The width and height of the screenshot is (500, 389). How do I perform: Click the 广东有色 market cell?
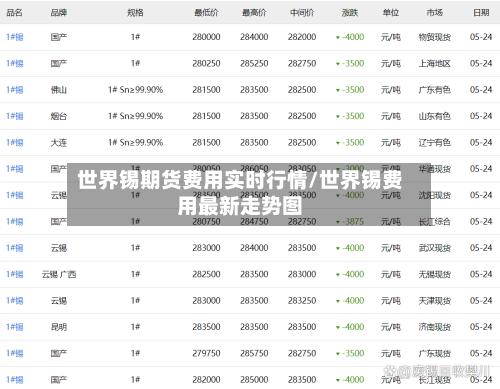tap(435, 90)
